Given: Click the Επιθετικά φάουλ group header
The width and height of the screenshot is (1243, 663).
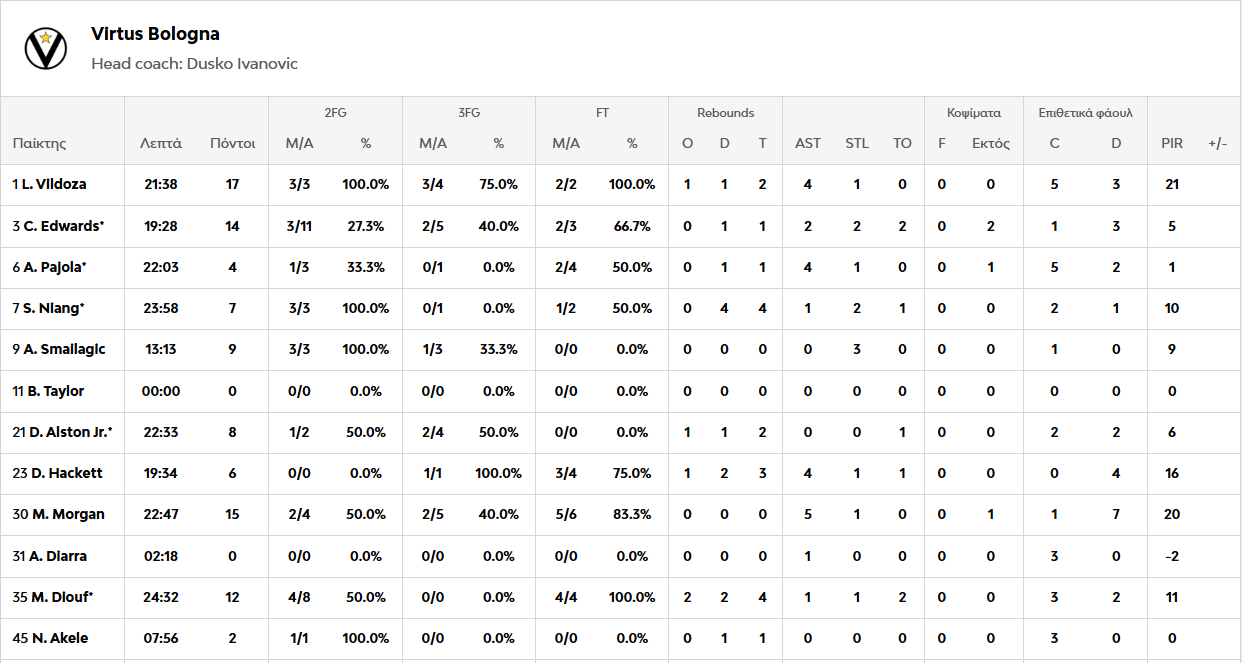Looking at the screenshot, I should (1085, 113).
